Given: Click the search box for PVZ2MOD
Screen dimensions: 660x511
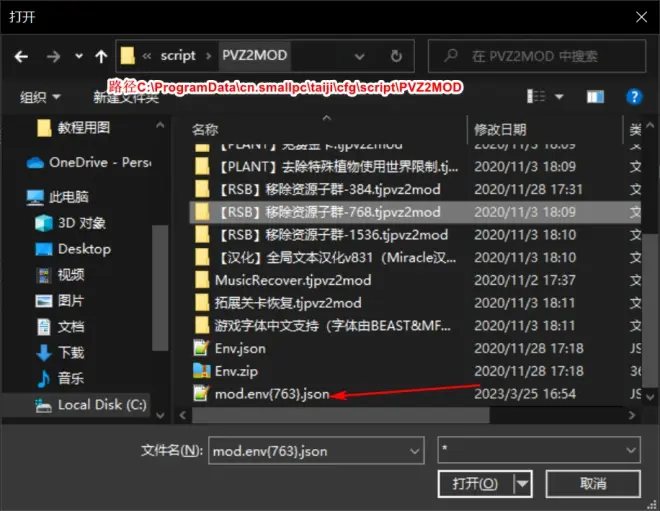Looking at the screenshot, I should (x=534, y=56).
